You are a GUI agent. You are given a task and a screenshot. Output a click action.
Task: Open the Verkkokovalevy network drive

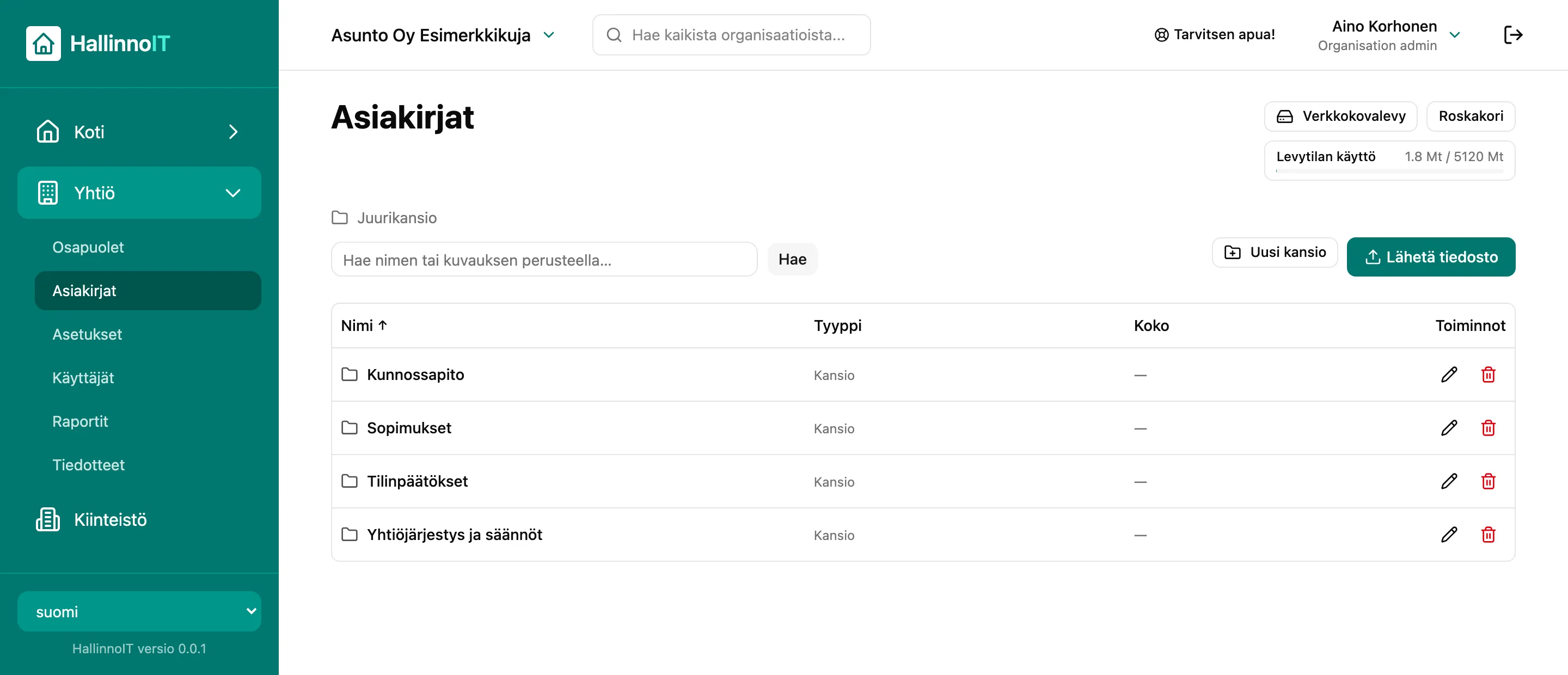(1340, 115)
